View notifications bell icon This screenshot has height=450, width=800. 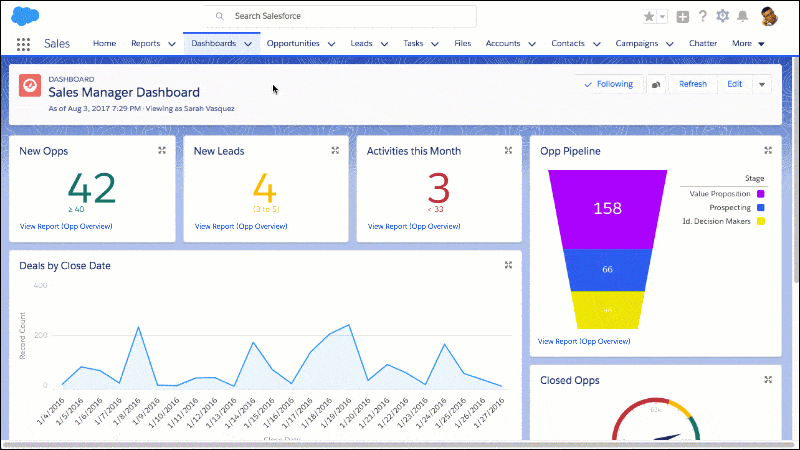(743, 16)
